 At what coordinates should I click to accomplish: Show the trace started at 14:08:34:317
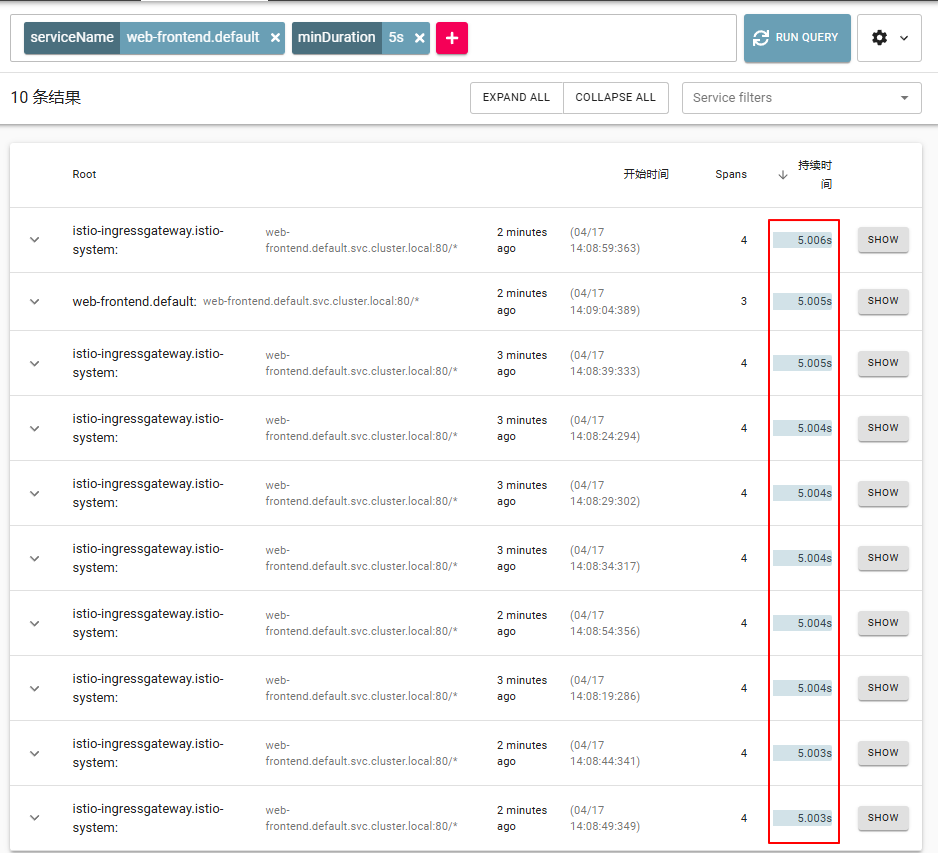pos(883,558)
